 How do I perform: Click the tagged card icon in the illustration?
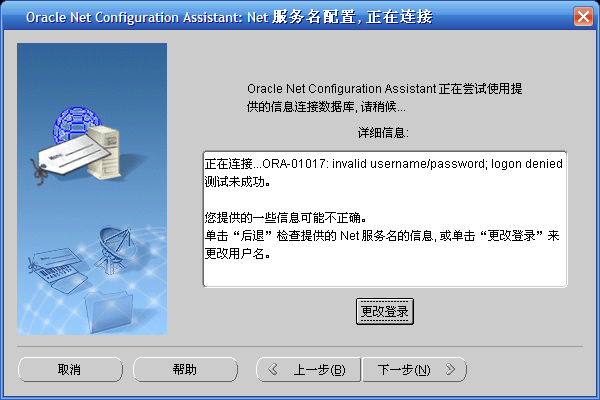(x=58, y=155)
